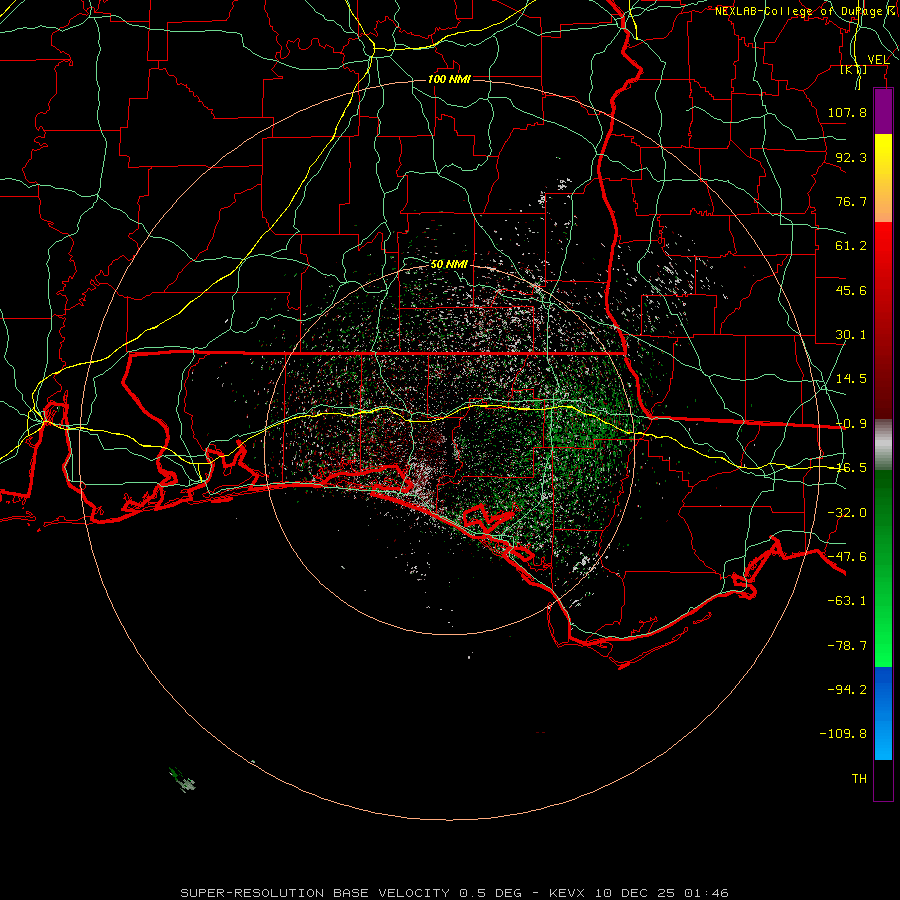The image size is (900, 900).
Task: Click the TH legend label
Action: [859, 779]
